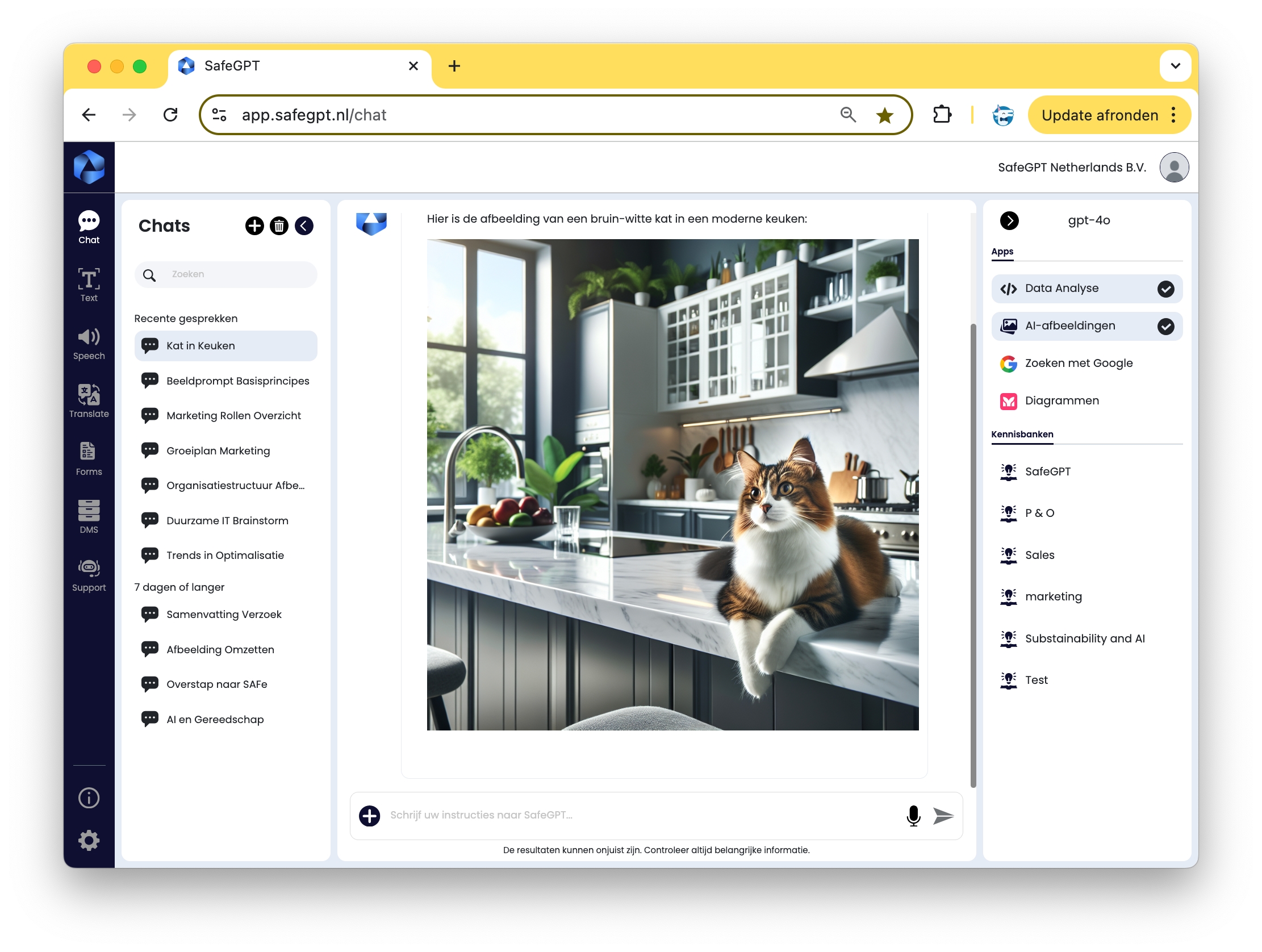This screenshot has height=952, width=1262.
Task: Click the browser extensions puzzle icon
Action: click(942, 115)
